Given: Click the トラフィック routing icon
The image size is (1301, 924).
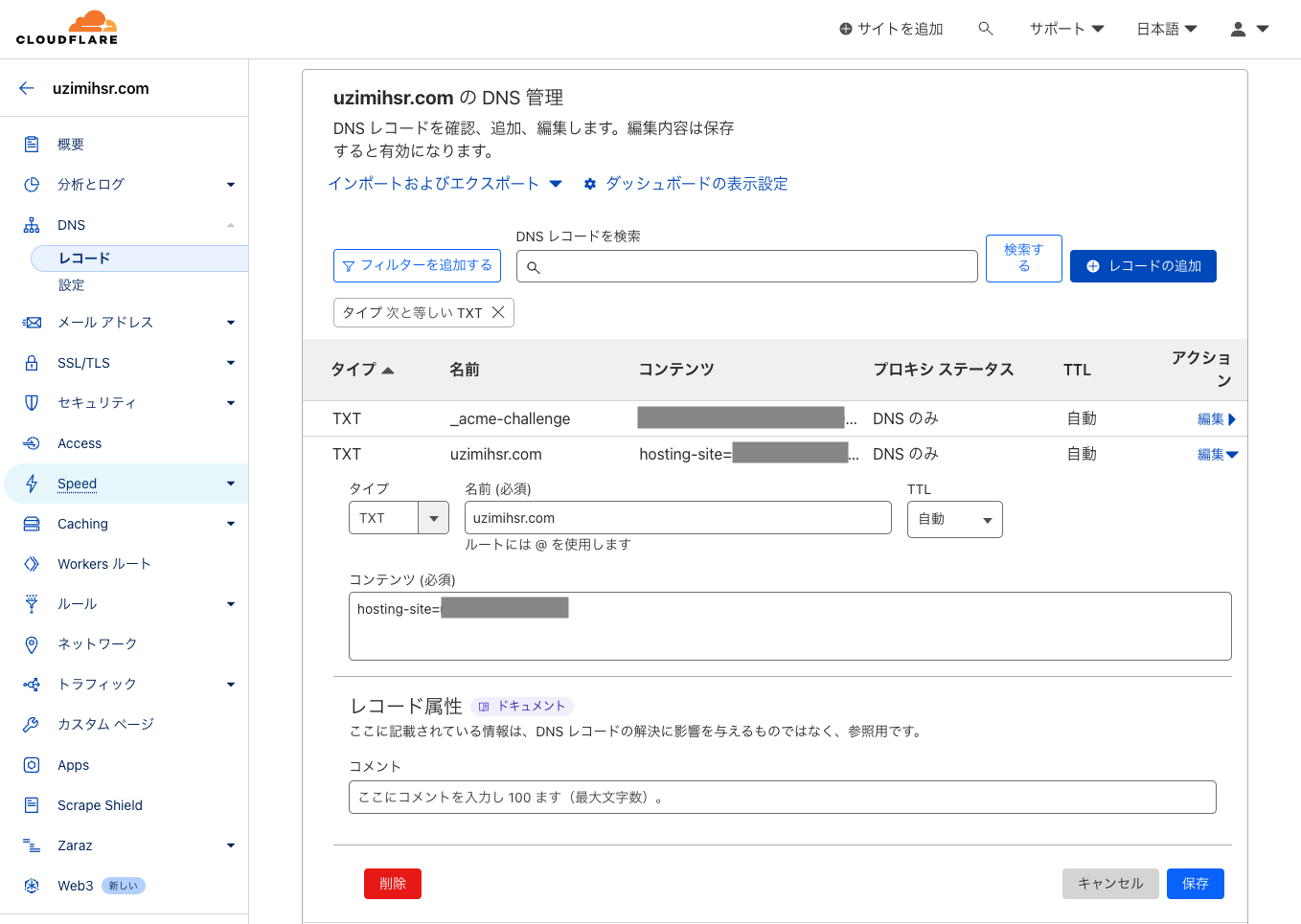Looking at the screenshot, I should (32, 685).
